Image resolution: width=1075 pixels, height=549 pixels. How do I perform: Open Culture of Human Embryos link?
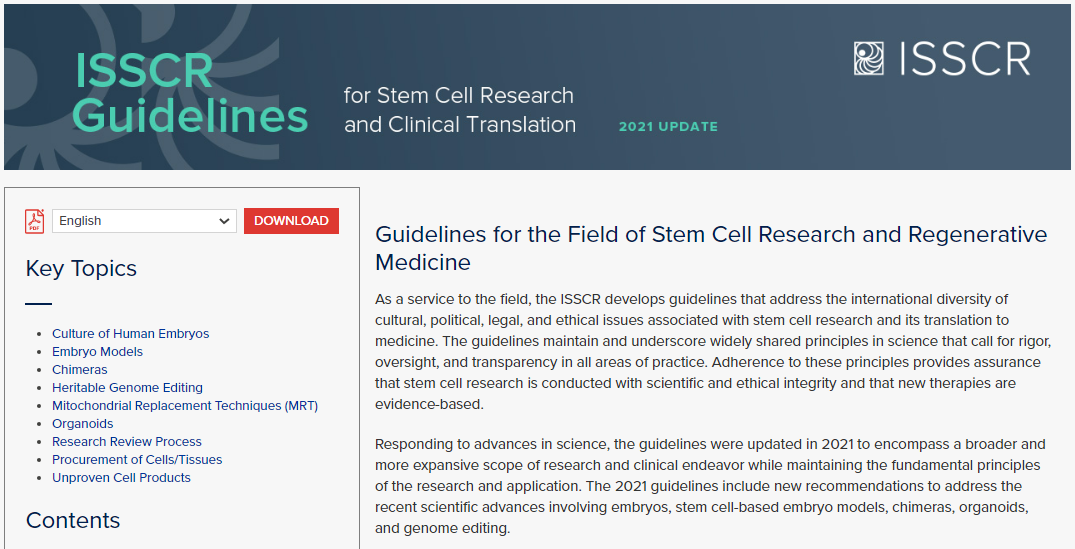pos(130,334)
